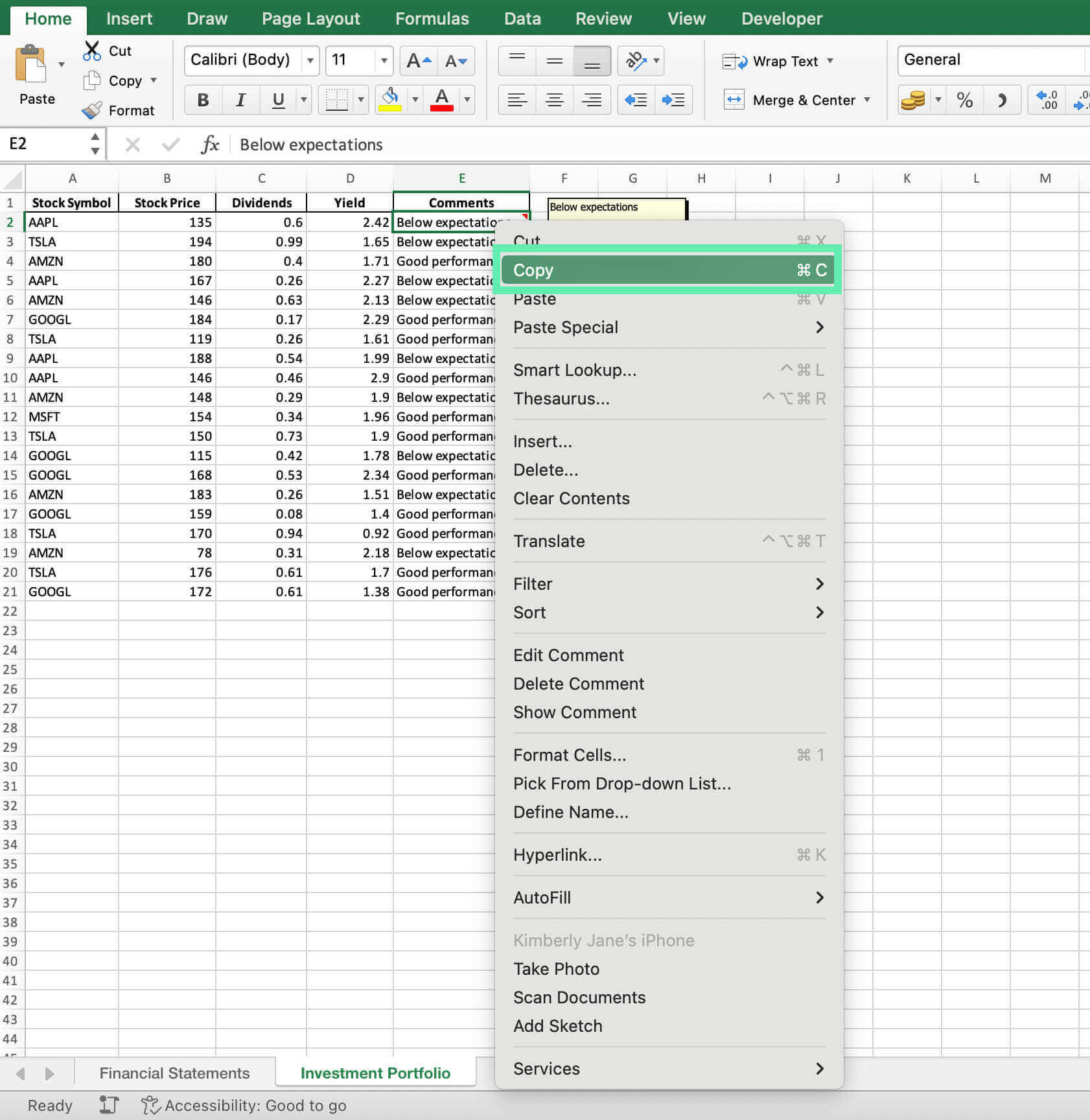Click the Wrap Text icon
The height and width of the screenshot is (1120, 1090).
735,62
